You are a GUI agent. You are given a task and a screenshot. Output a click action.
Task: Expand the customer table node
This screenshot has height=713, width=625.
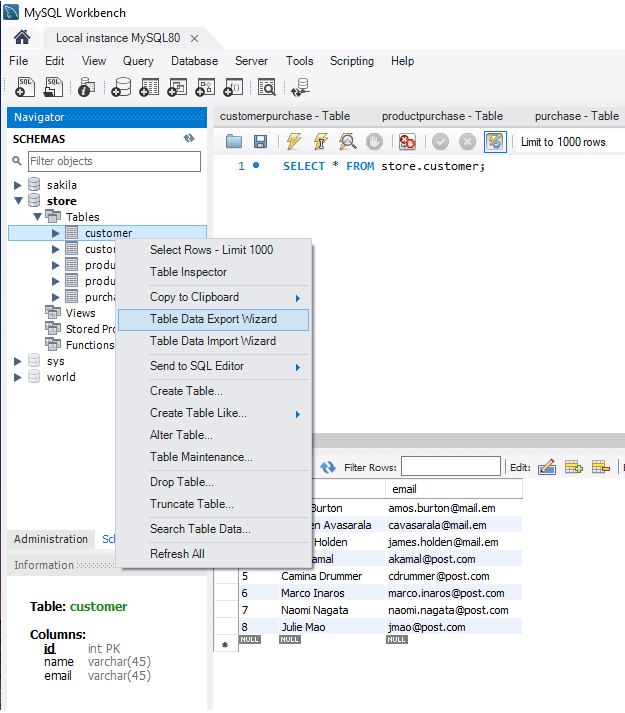pyautogui.click(x=55, y=233)
